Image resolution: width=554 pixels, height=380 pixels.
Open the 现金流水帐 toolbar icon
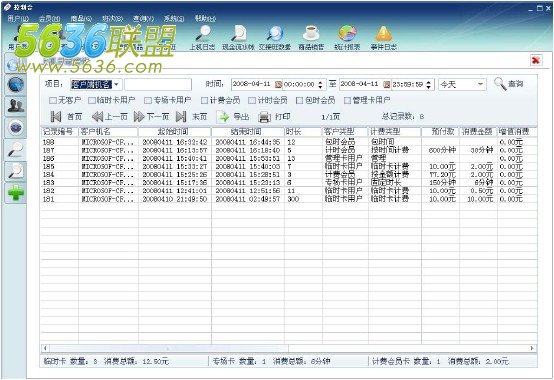coord(239,34)
